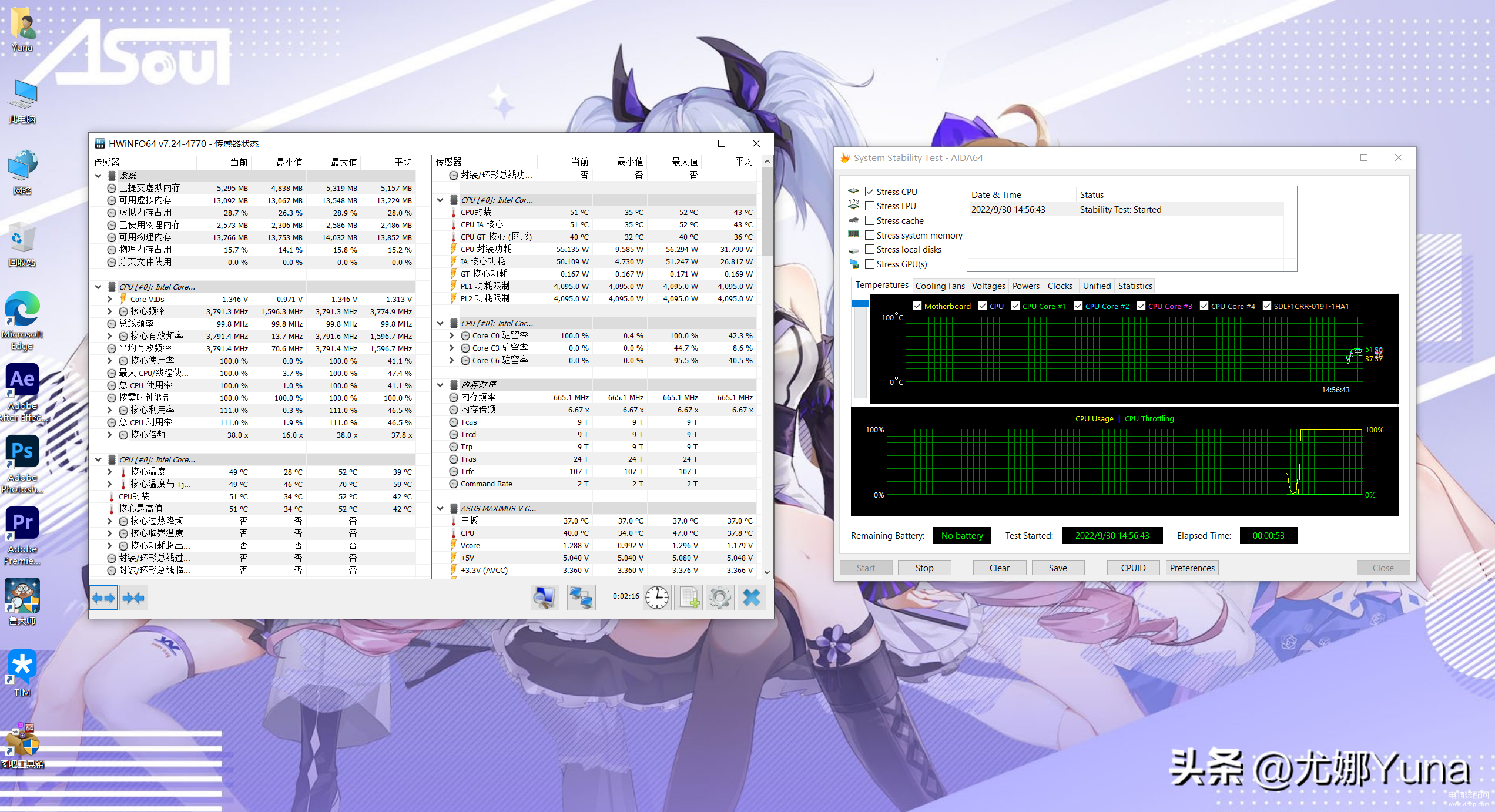Open AIDA64 Preferences button

point(1192,568)
